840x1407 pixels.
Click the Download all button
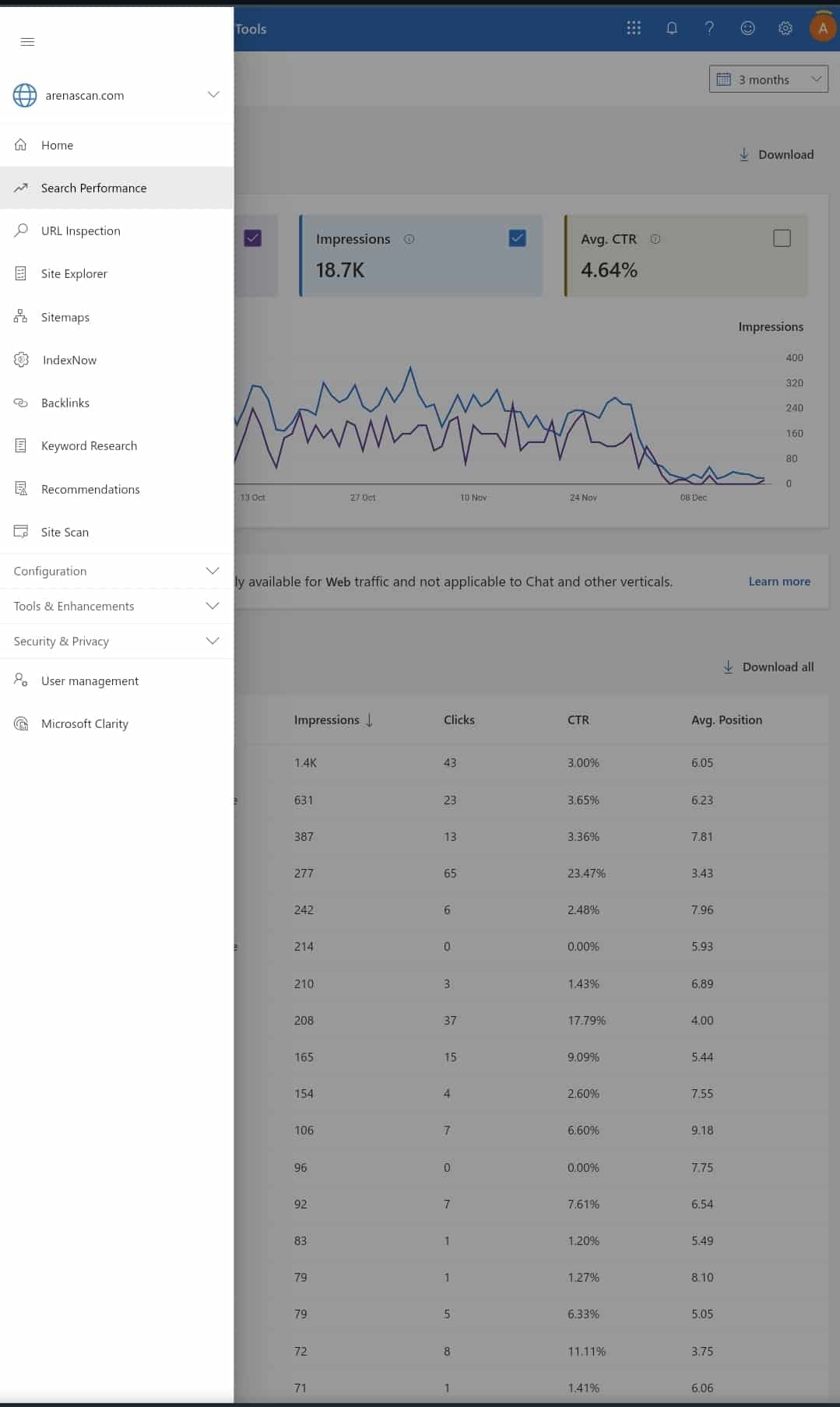[768, 667]
